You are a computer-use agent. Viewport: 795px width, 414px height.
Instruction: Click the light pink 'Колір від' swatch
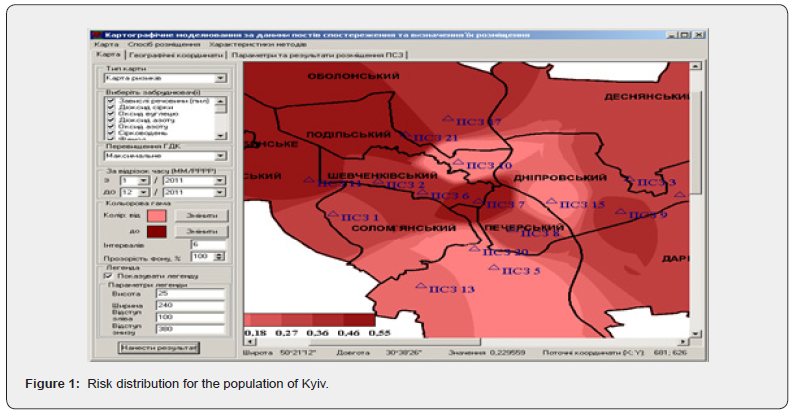156,214
